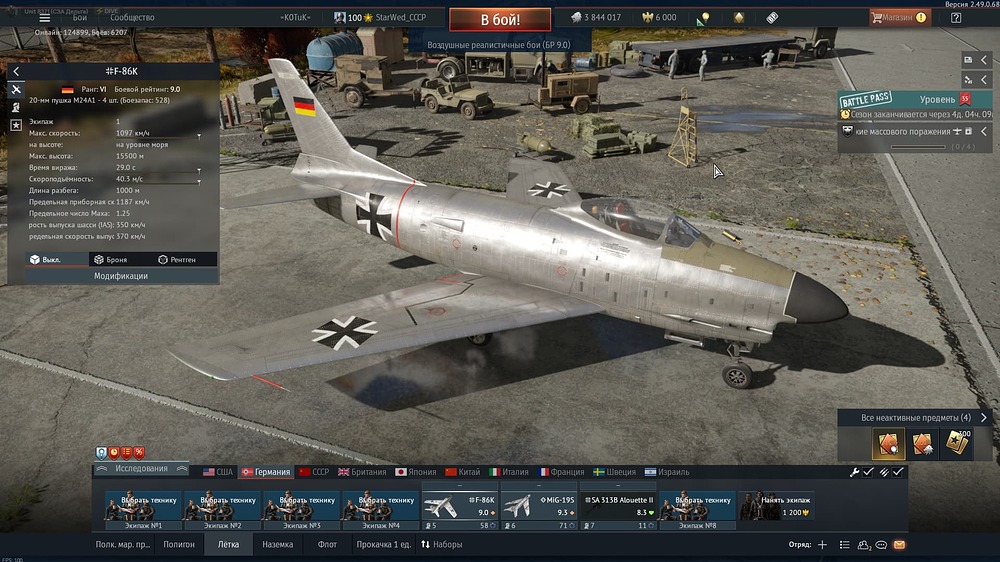Toggle the Рентген x-ray view mode
1000x562 pixels.
[x=176, y=260]
